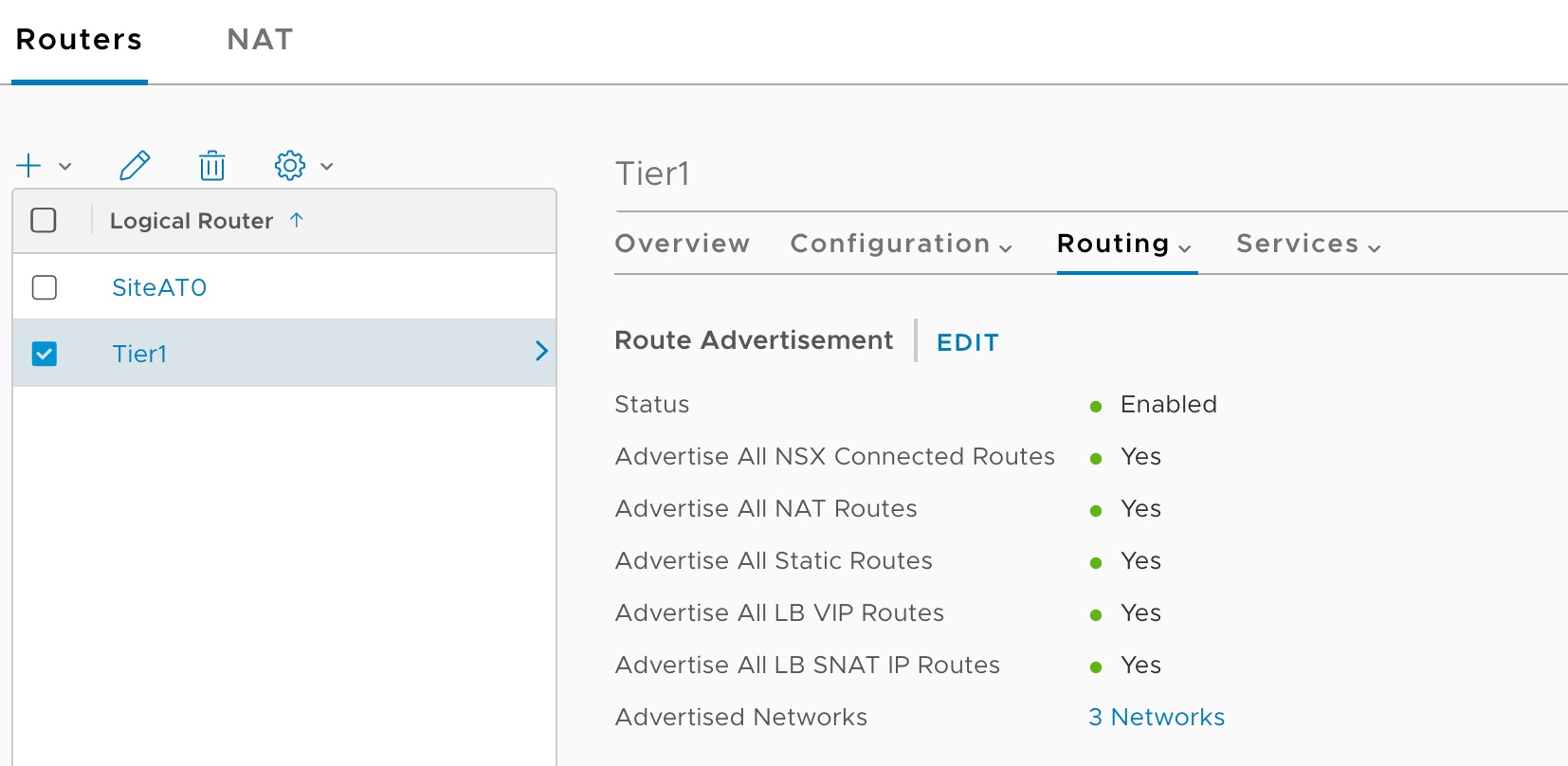Switch to the NAT tab
Image resolution: width=1568 pixels, height=766 pixels.
click(x=260, y=40)
